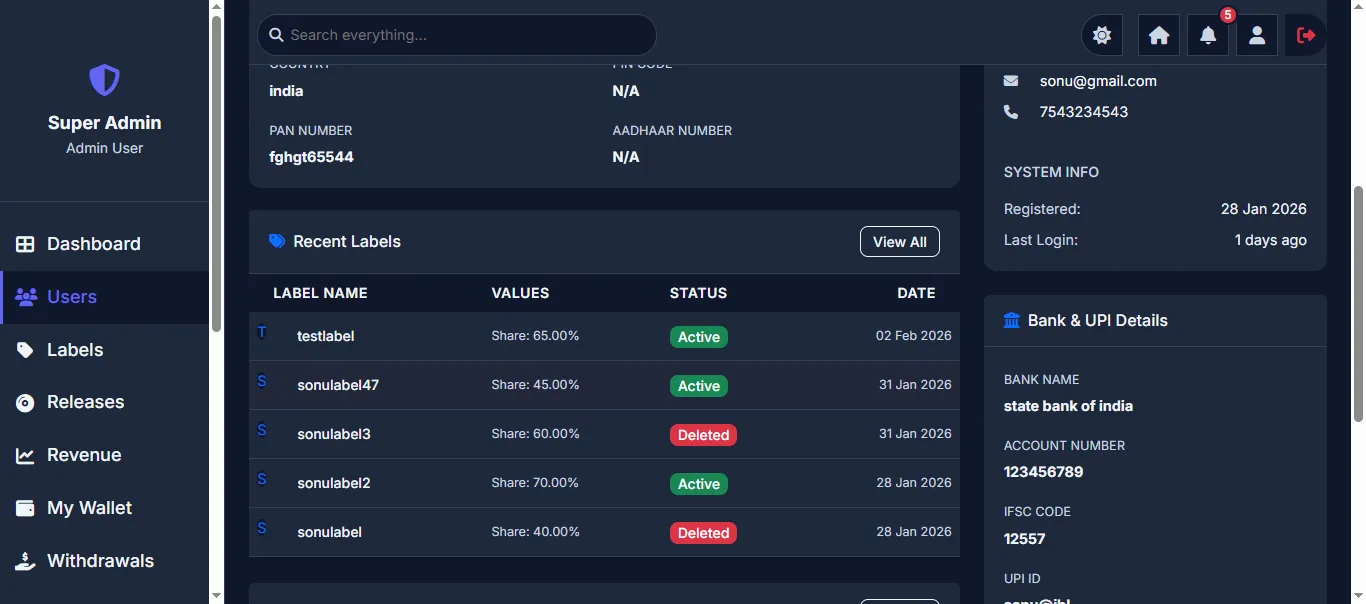The height and width of the screenshot is (604, 1366).
Task: Click the registered date 28 Jan 2026
Action: click(1264, 209)
